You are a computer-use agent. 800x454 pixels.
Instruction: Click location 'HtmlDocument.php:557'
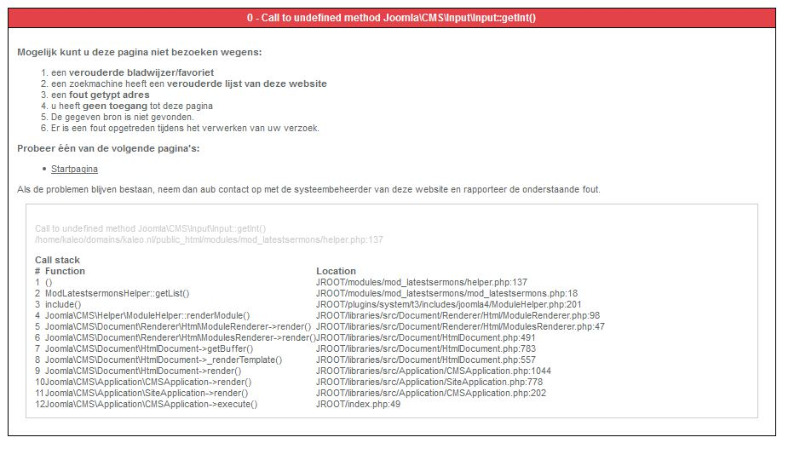tap(426, 360)
